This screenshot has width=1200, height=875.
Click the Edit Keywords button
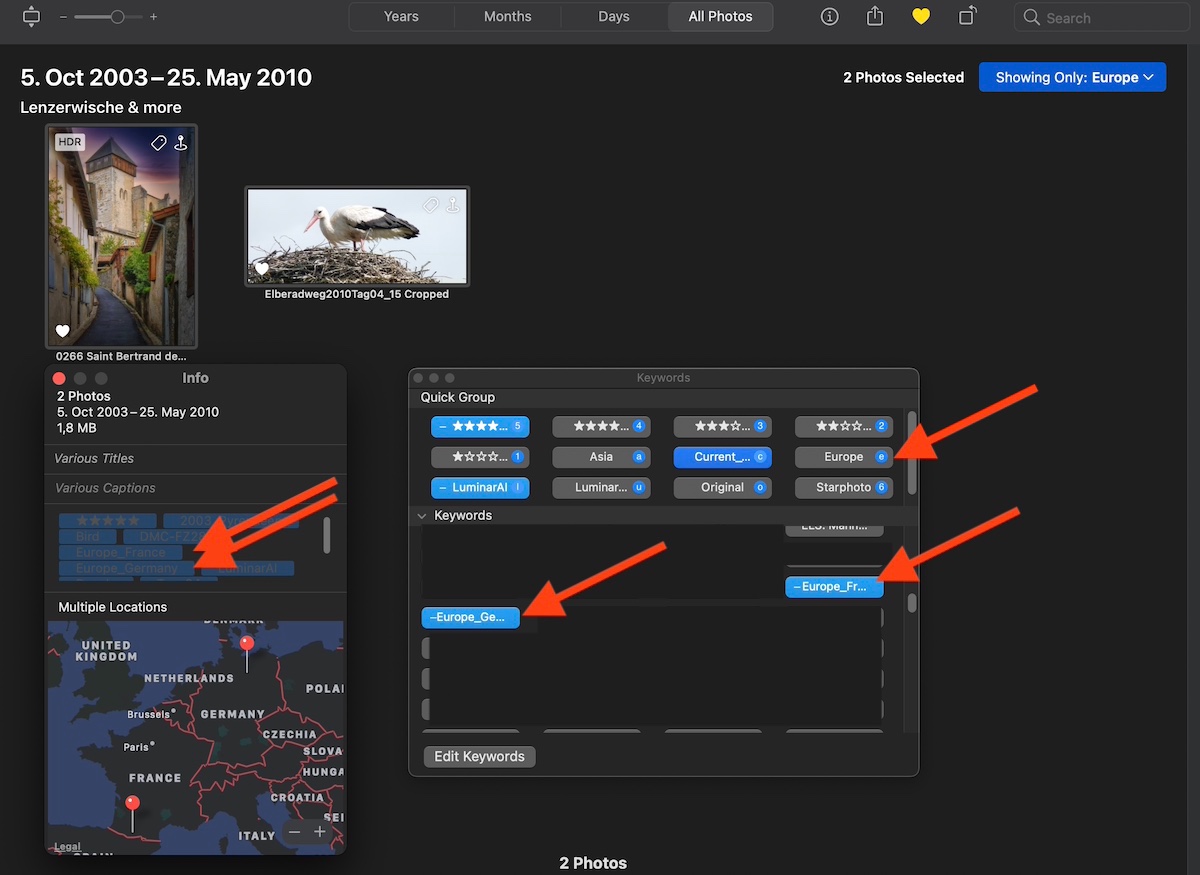click(x=480, y=756)
